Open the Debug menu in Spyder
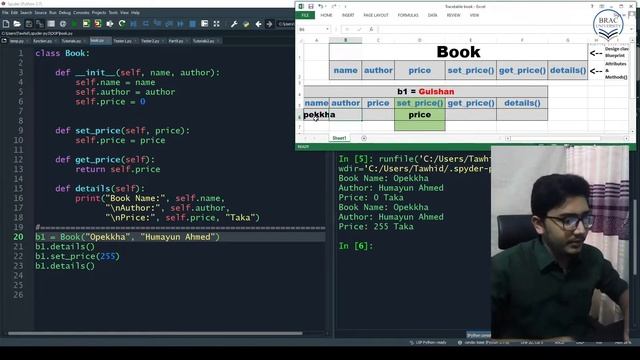 click(64, 13)
